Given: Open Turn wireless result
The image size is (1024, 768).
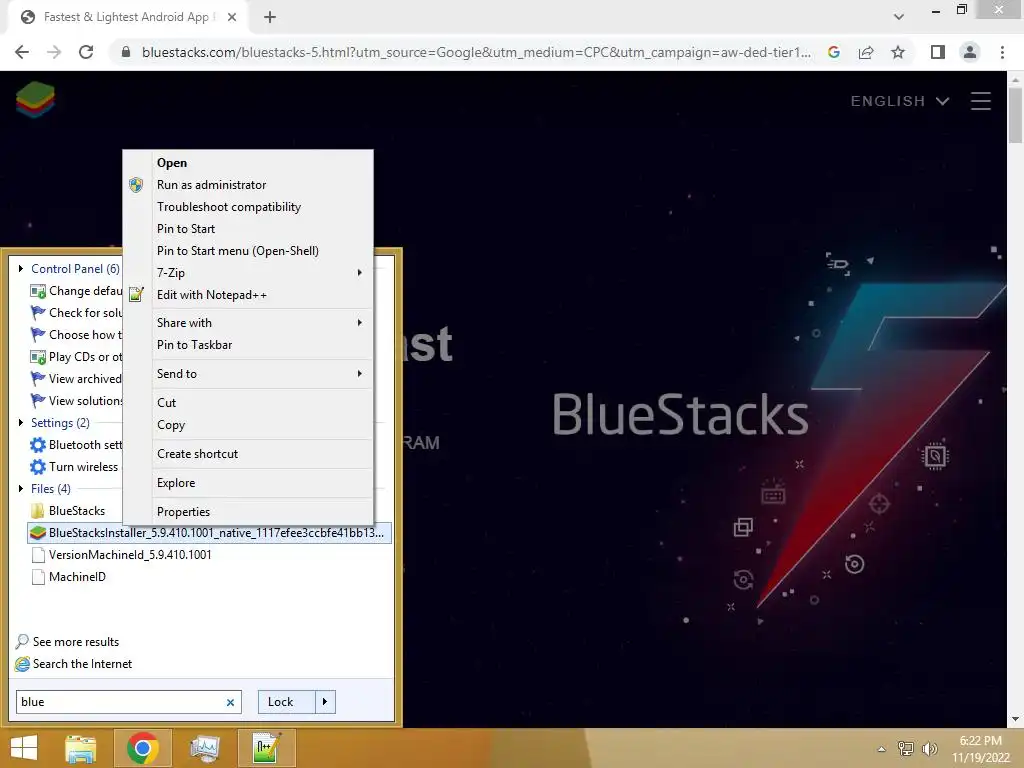Looking at the screenshot, I should point(76,467).
